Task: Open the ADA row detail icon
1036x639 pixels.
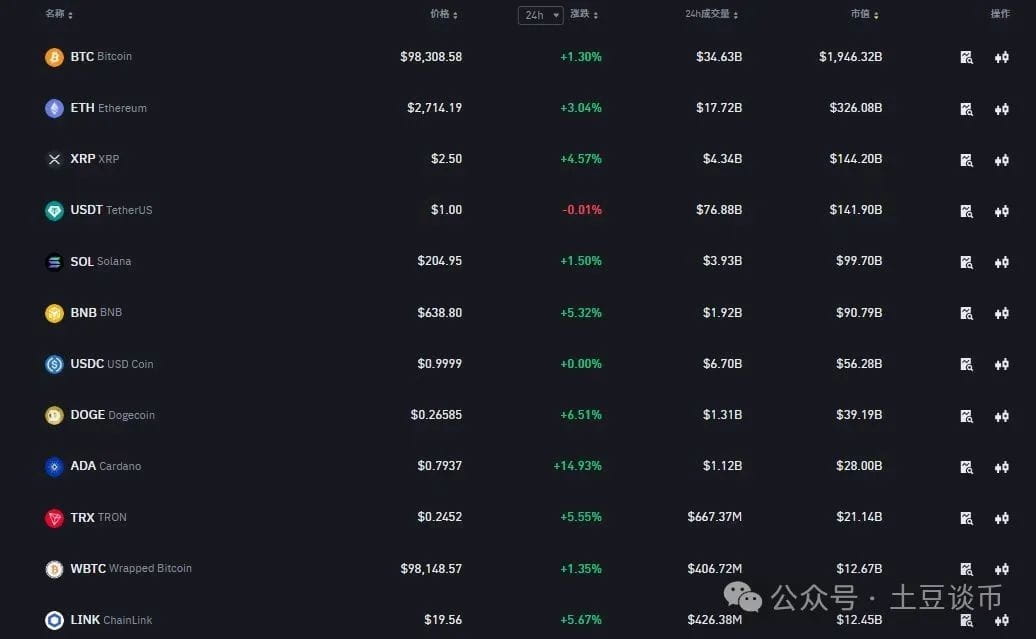Action: (966, 467)
